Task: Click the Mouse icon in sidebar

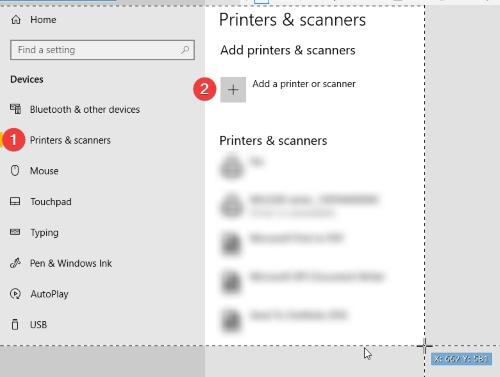Action: 15,171
